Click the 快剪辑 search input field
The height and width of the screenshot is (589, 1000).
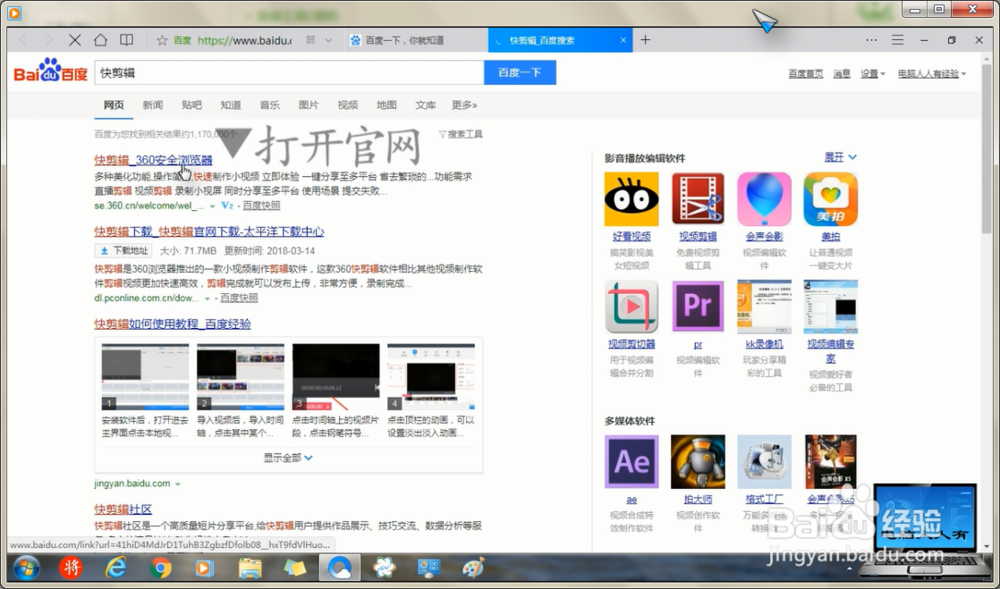coord(289,73)
